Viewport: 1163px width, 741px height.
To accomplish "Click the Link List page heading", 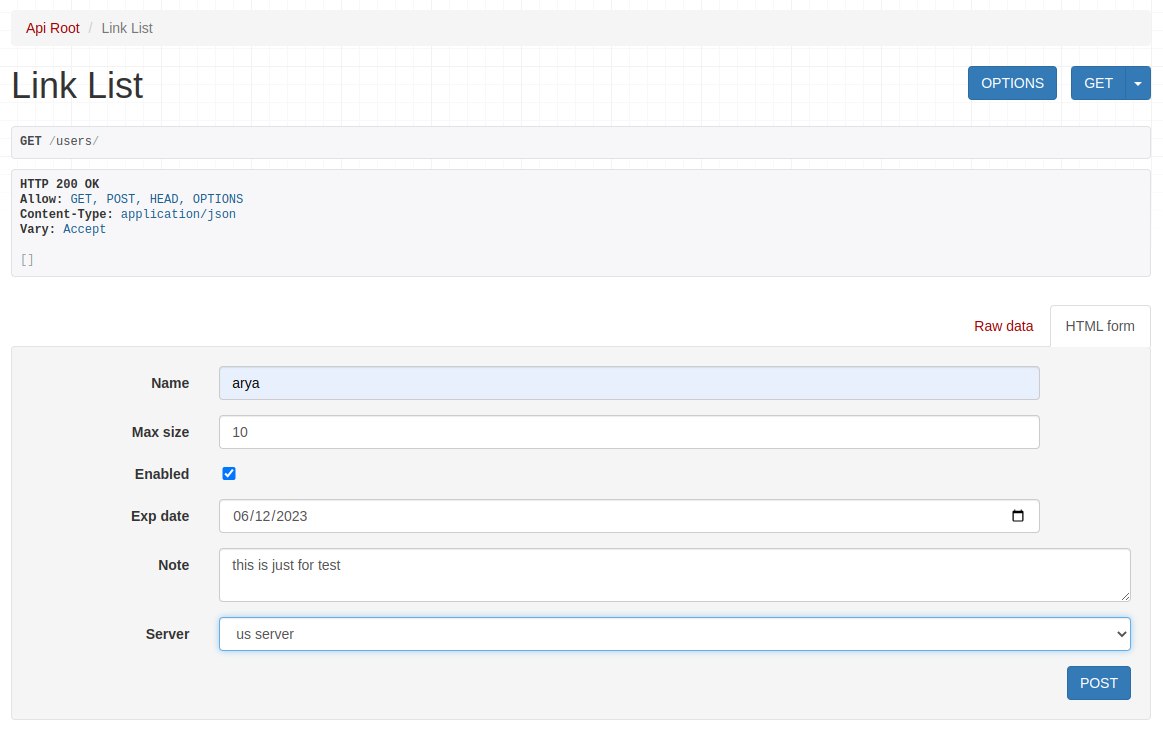I will pos(77,85).
